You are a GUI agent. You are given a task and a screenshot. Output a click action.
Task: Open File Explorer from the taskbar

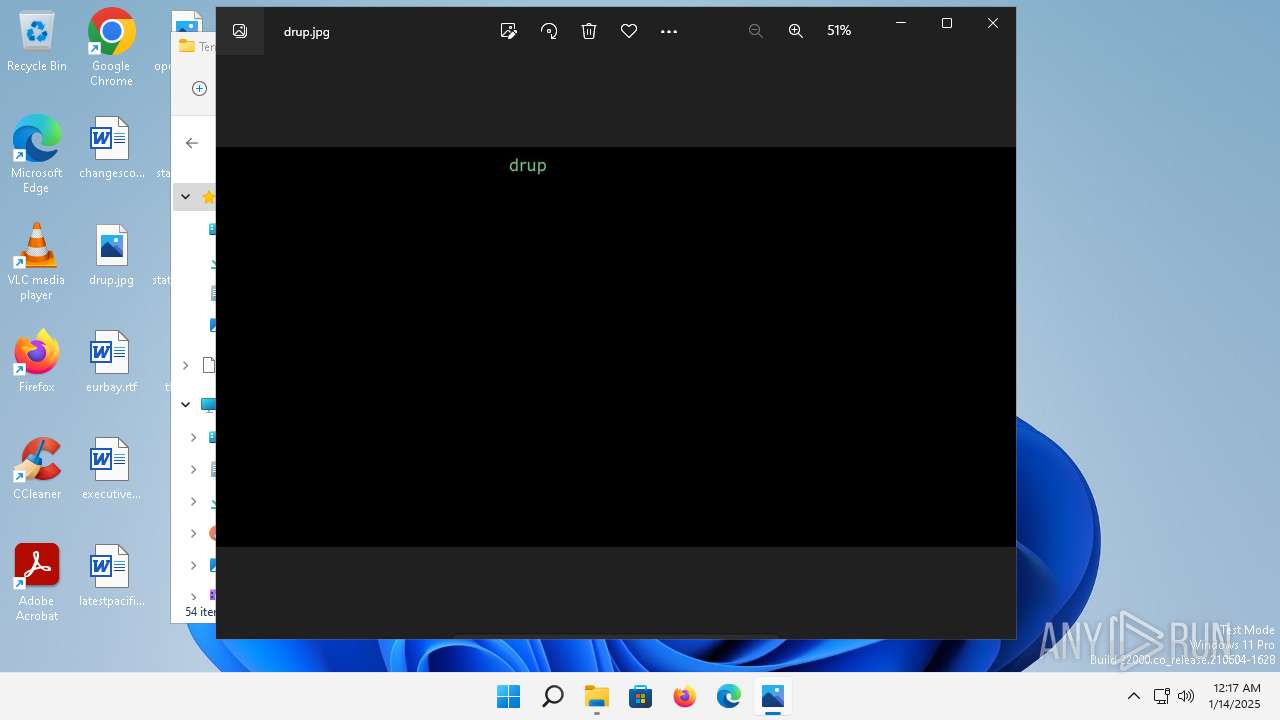pyautogui.click(x=596, y=696)
